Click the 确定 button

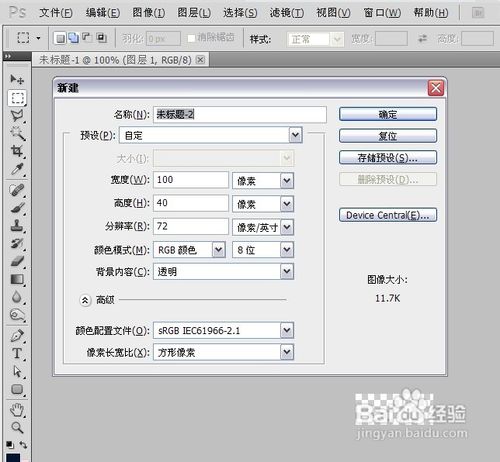[x=388, y=114]
